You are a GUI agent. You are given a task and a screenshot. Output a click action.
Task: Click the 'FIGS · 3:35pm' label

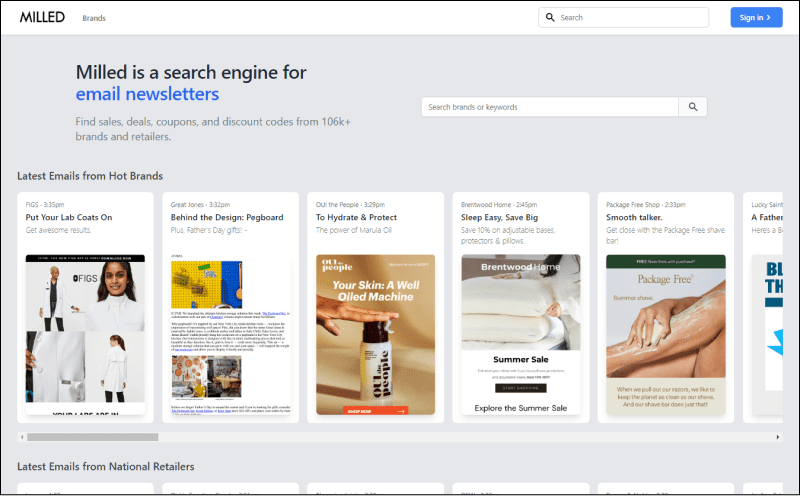tap(45, 205)
